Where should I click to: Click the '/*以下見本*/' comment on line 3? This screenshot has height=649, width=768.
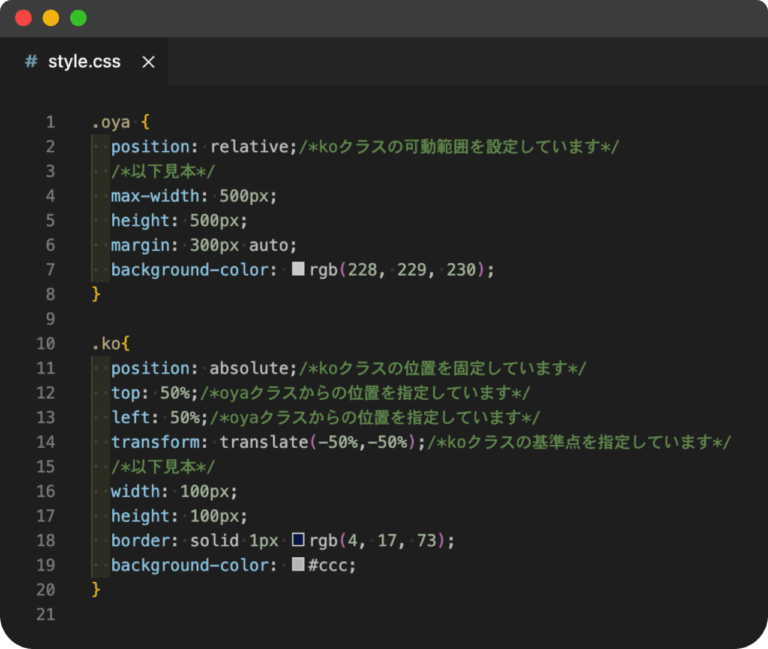tap(163, 171)
